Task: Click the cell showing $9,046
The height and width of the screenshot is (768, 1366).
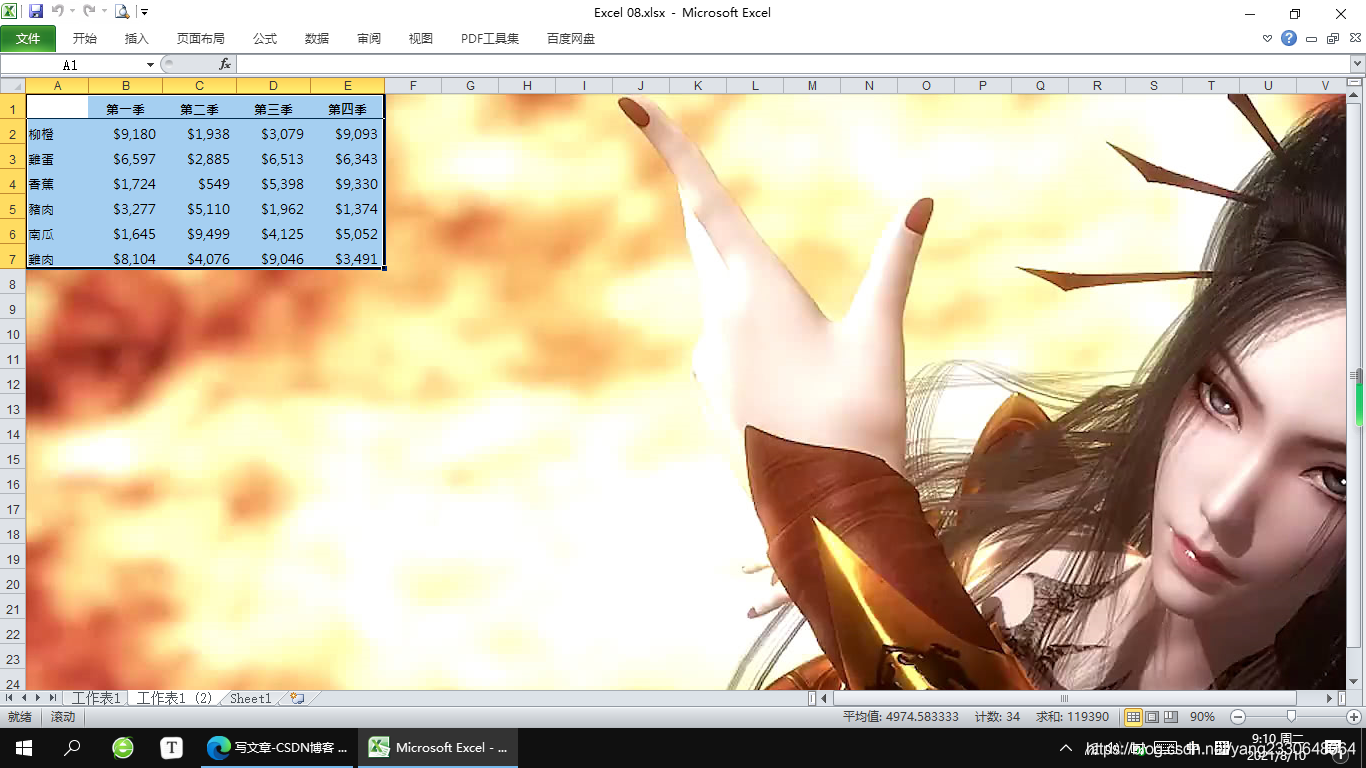Action: click(x=273, y=259)
